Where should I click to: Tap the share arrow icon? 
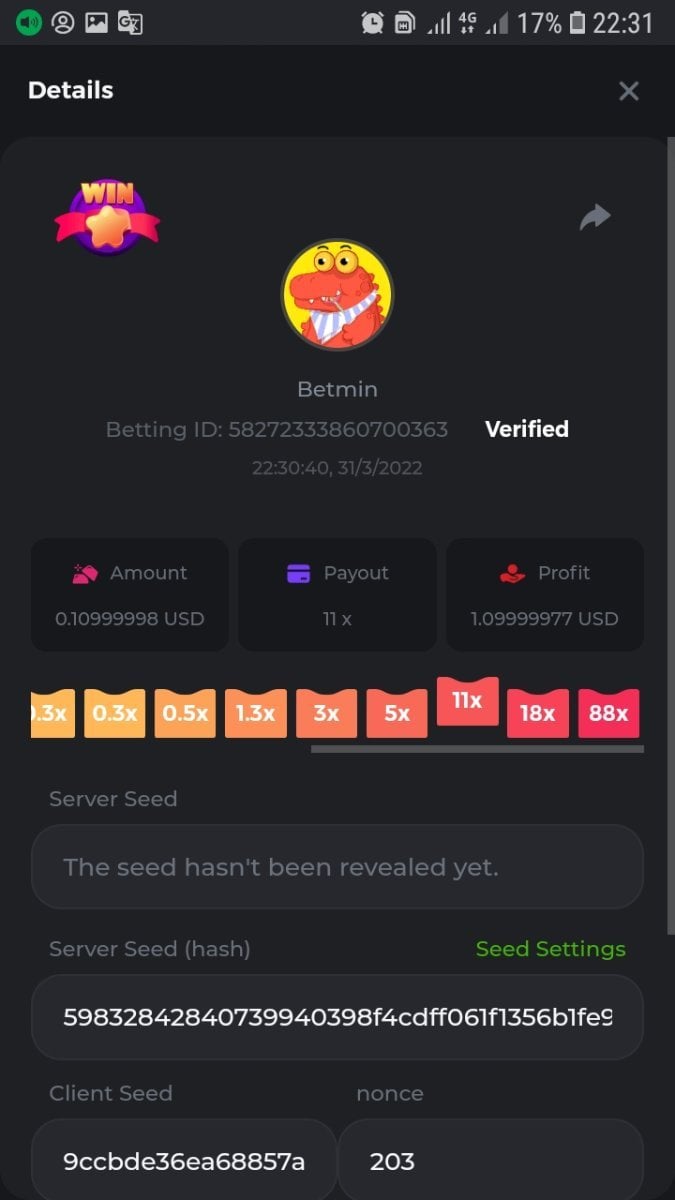595,217
